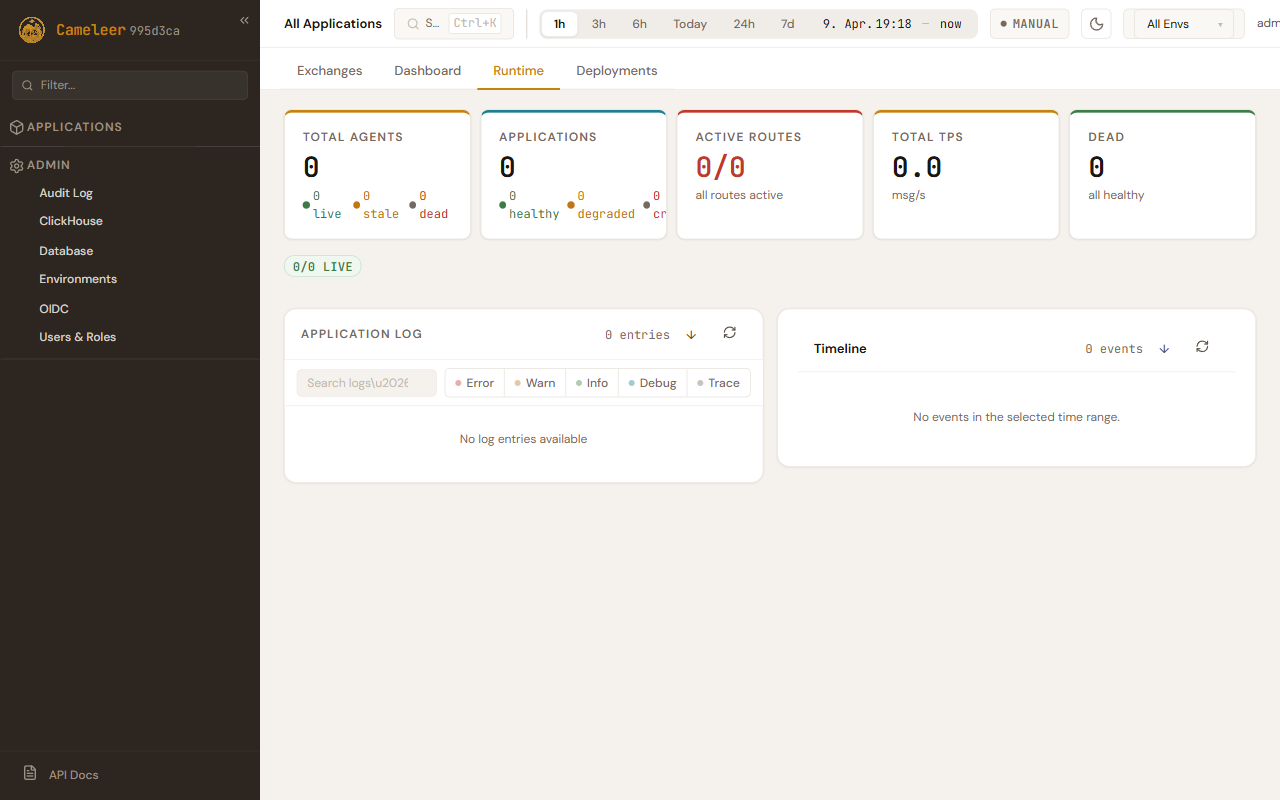Select the 24h time range
Image resolution: width=1280 pixels, height=800 pixels.
744,24
